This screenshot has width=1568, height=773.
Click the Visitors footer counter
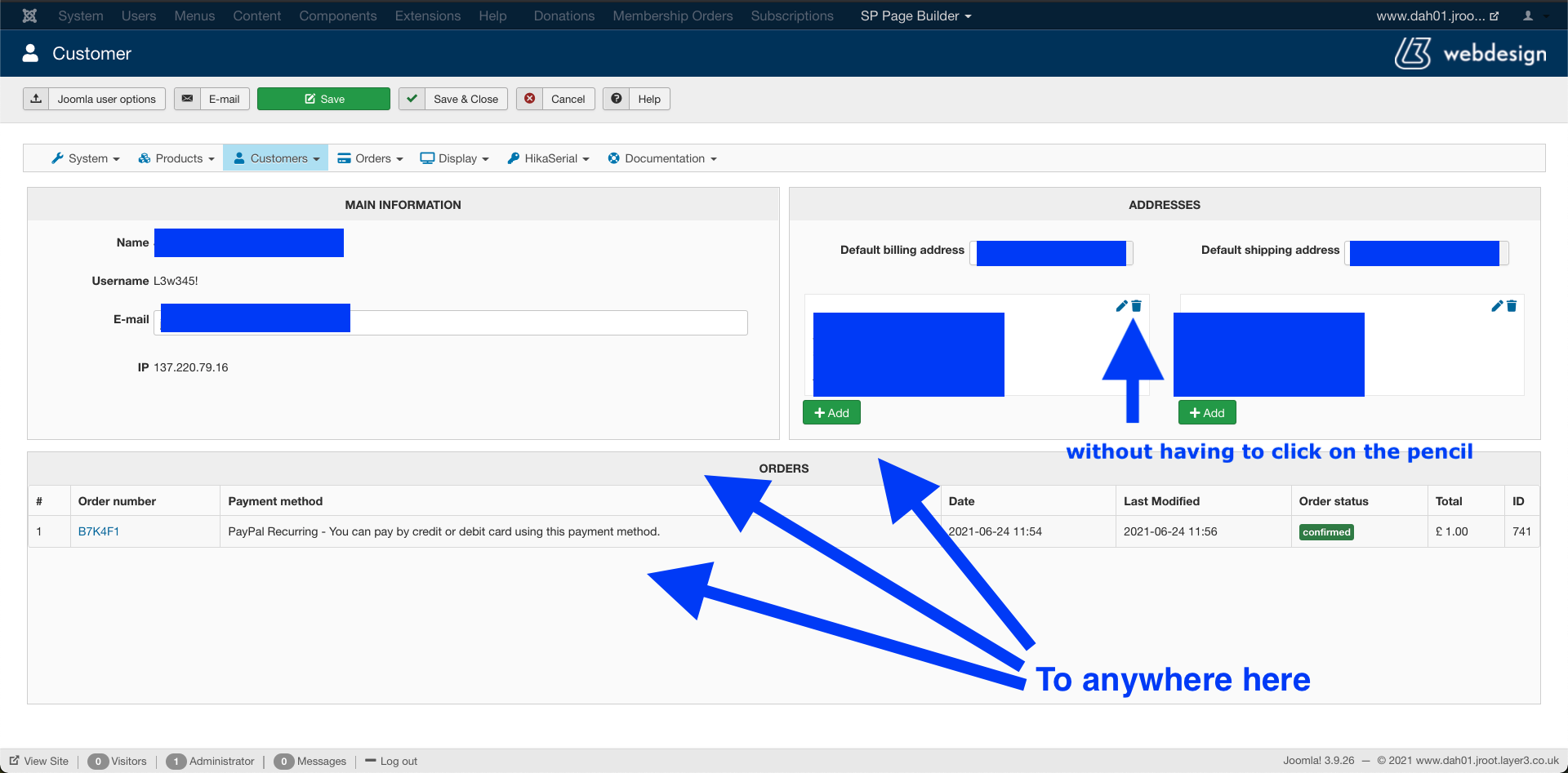118,761
